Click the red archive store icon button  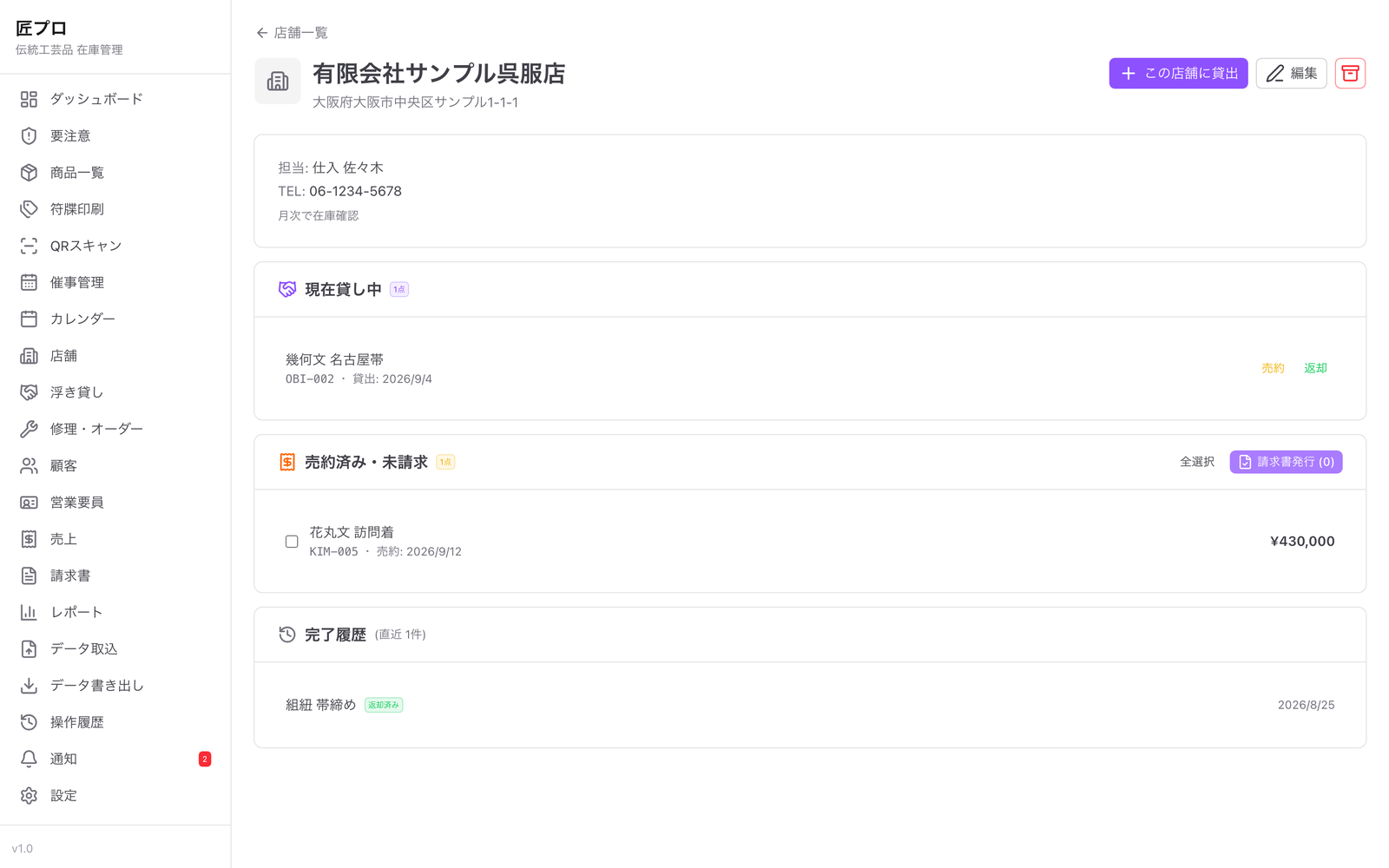coord(1350,74)
